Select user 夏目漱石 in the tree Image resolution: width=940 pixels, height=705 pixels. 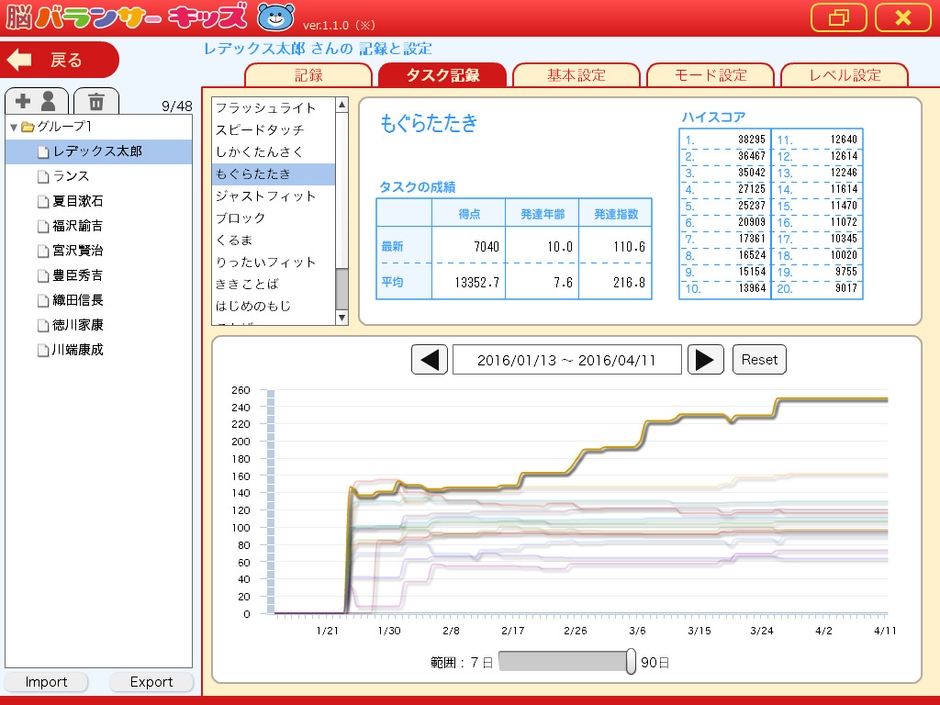click(77, 201)
